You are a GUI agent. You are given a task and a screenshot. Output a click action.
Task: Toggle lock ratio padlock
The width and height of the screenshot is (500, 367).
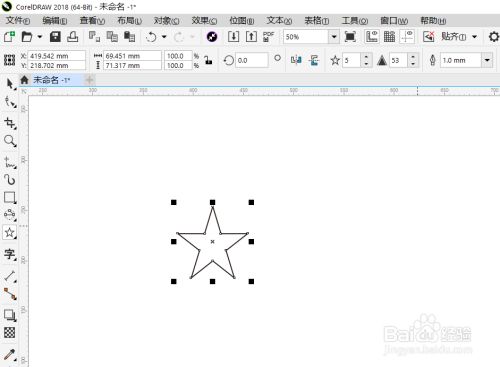pos(209,60)
